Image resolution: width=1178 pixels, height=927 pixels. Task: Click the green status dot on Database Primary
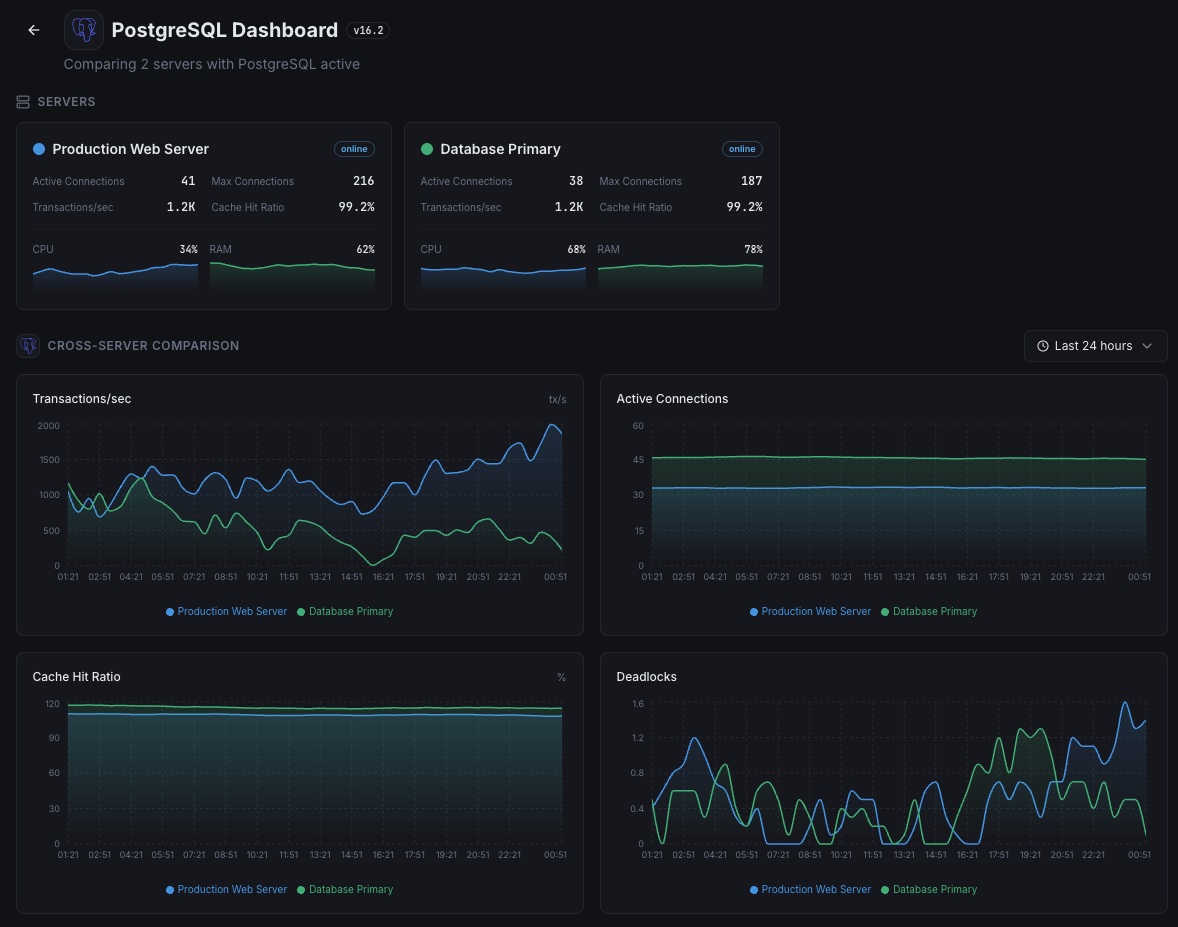[x=427, y=149]
